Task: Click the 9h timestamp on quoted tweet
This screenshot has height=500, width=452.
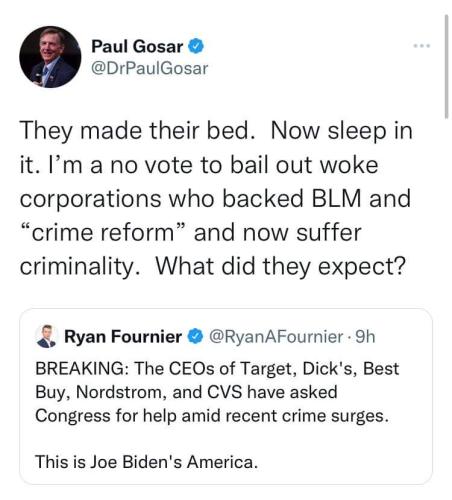Action: (x=365, y=337)
